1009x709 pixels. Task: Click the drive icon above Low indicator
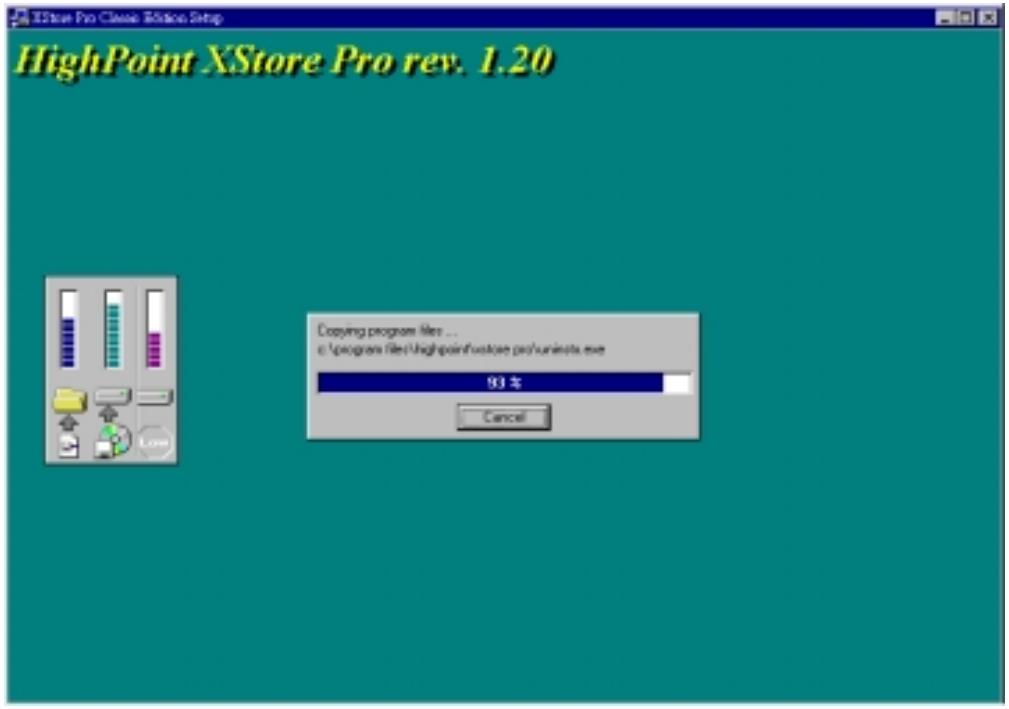click(154, 397)
